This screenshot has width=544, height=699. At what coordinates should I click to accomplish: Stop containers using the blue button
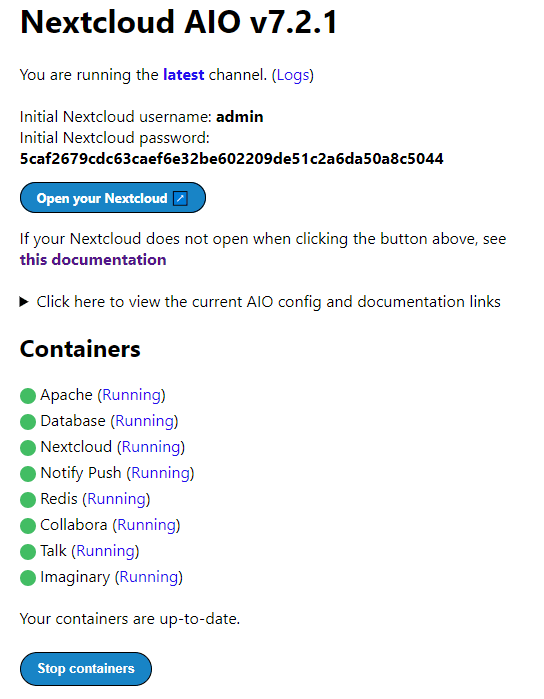click(x=86, y=669)
